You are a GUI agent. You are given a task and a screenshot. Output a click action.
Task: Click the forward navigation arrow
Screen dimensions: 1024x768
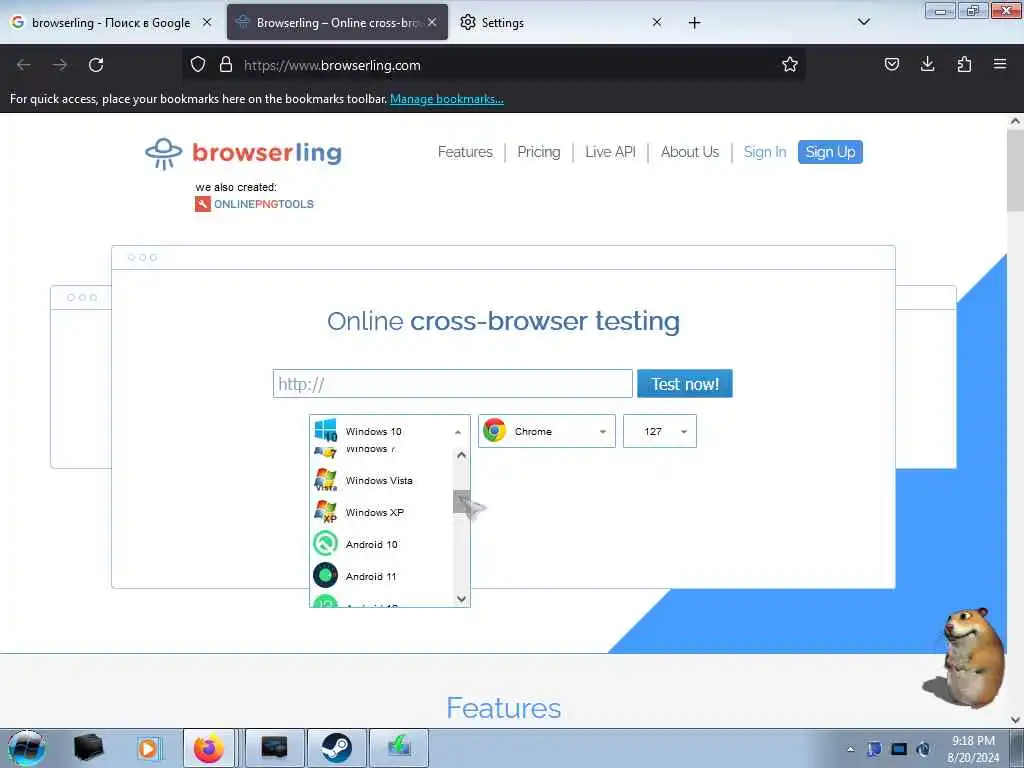pos(60,65)
